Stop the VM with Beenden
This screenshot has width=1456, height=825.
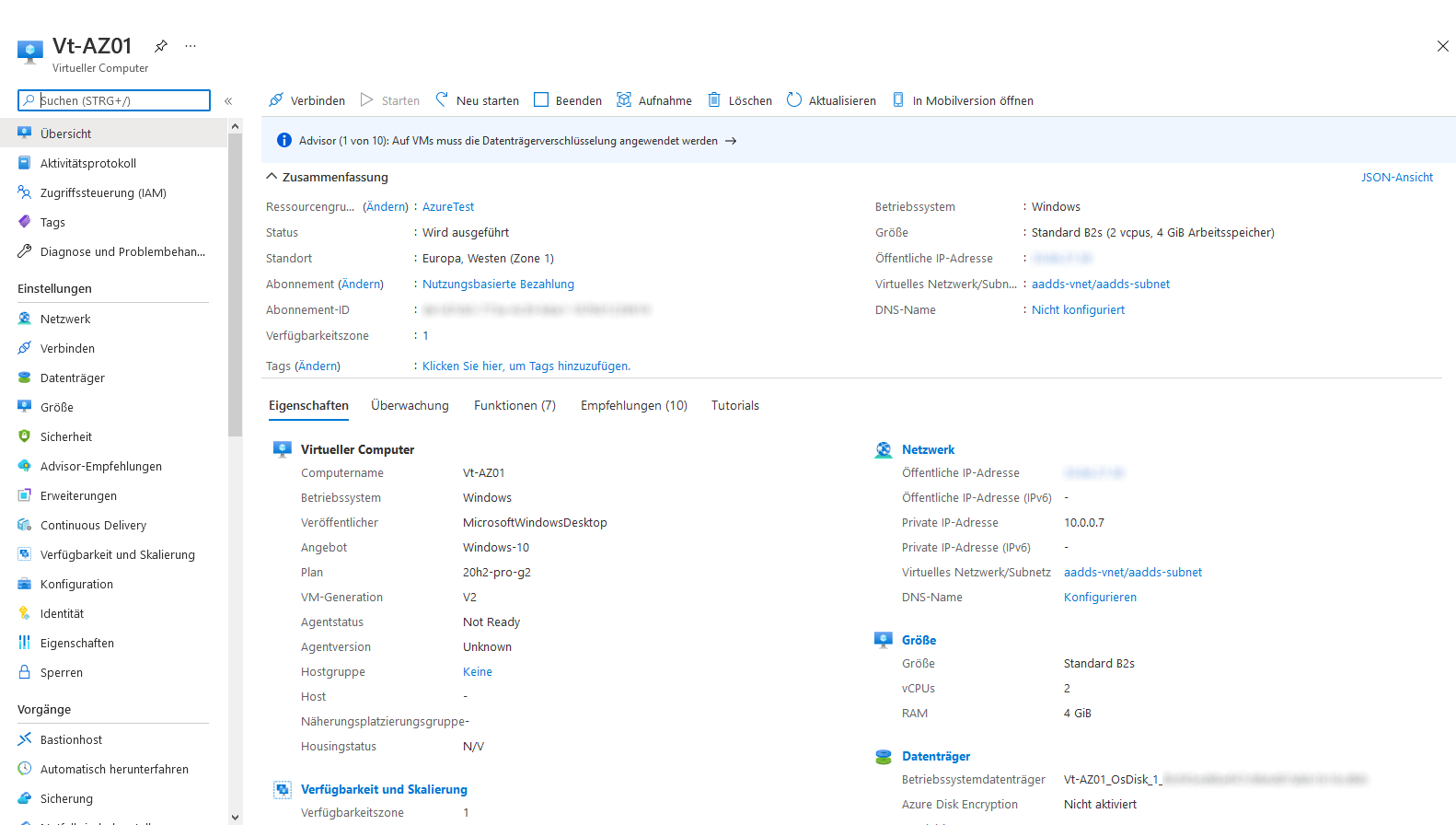[568, 100]
